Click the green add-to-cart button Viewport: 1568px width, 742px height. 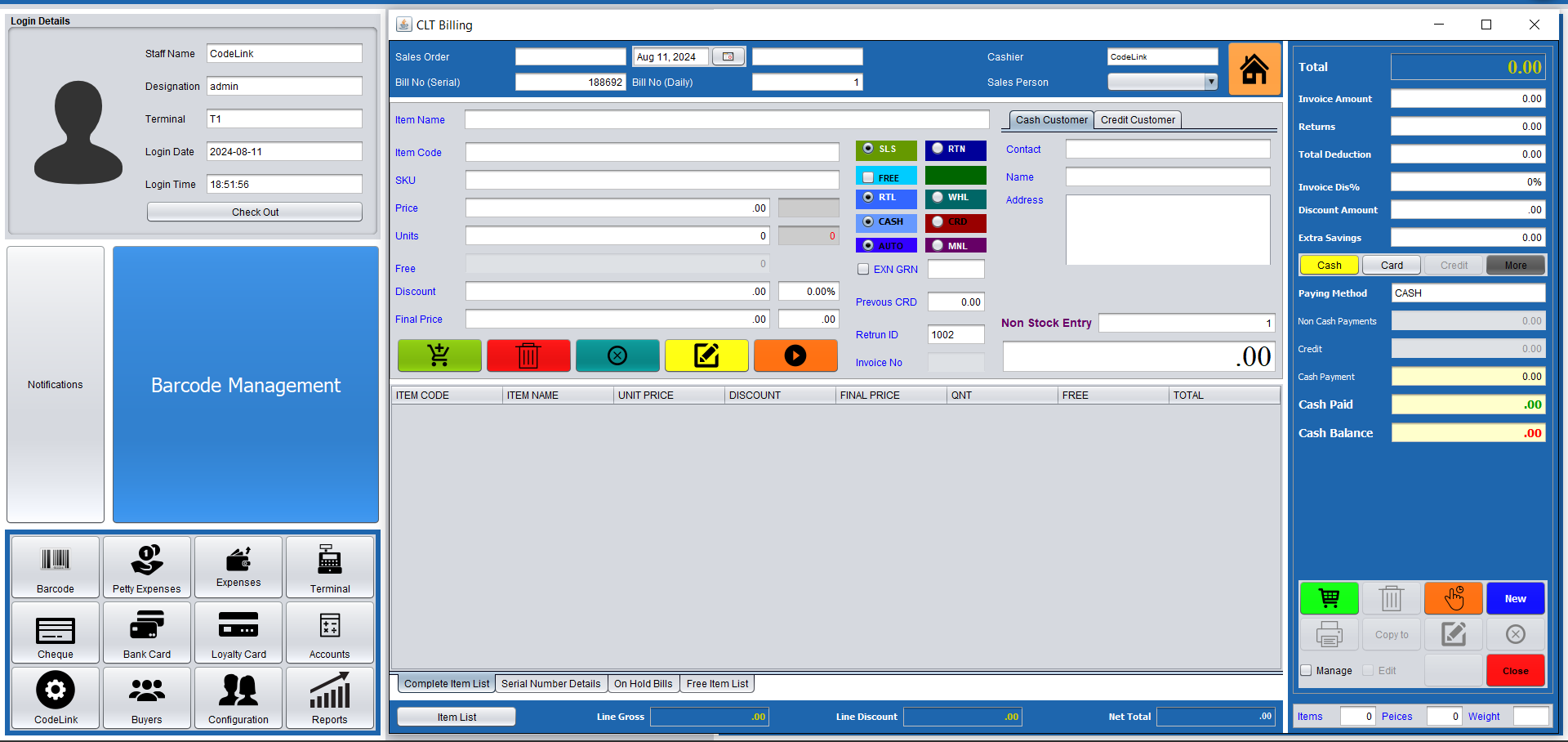click(x=439, y=355)
